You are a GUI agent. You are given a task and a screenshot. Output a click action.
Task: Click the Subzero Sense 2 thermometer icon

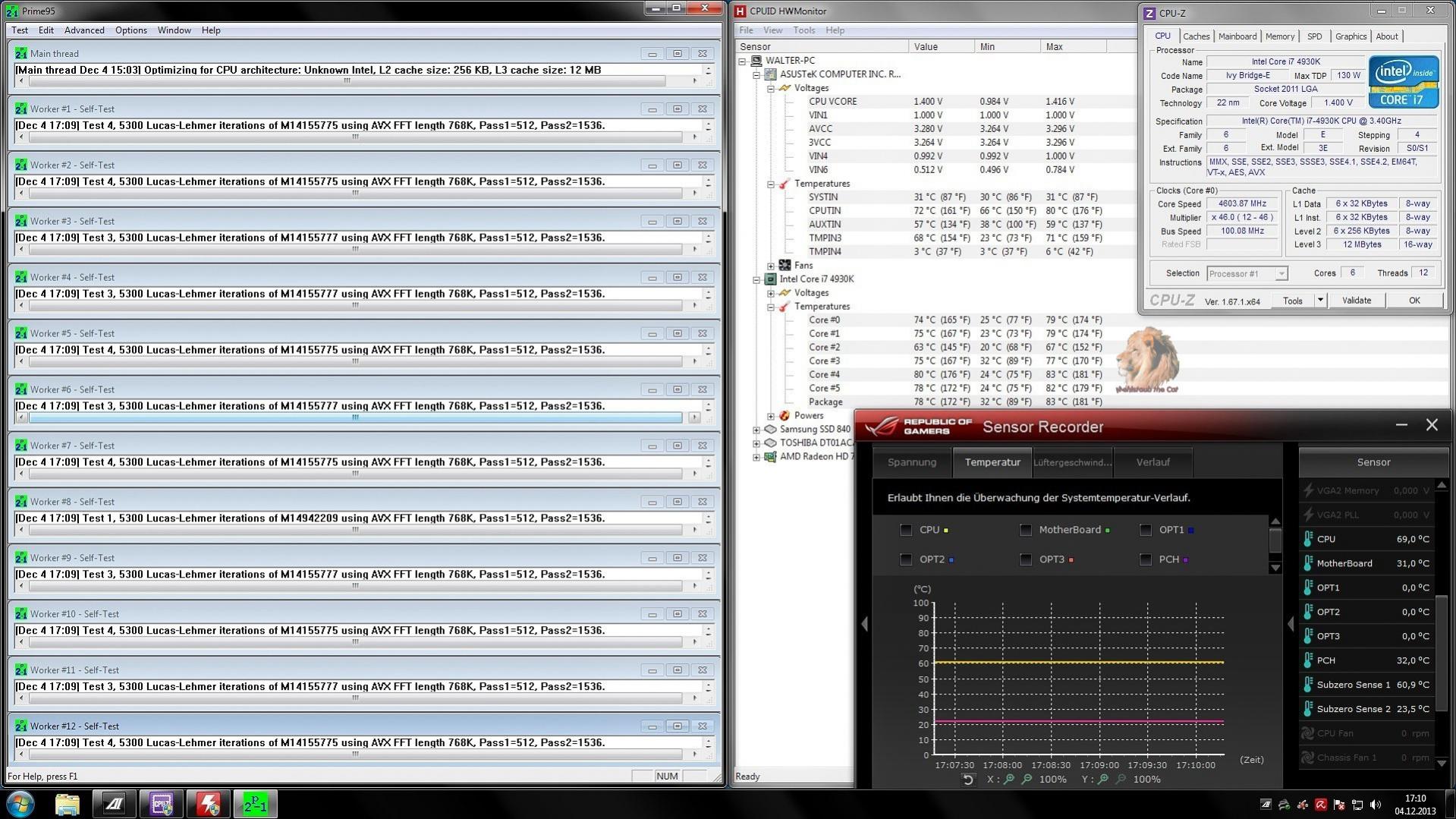[x=1308, y=709]
